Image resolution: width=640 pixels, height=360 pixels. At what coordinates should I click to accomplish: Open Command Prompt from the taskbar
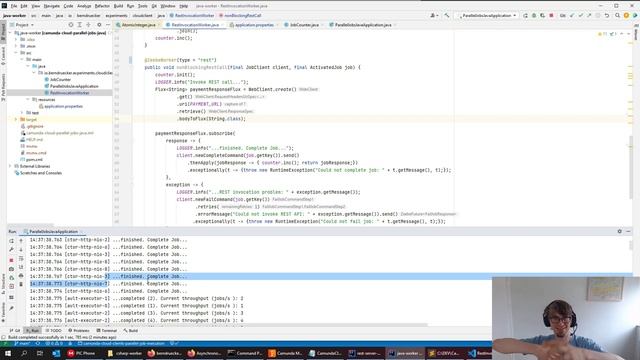[x=245, y=353]
